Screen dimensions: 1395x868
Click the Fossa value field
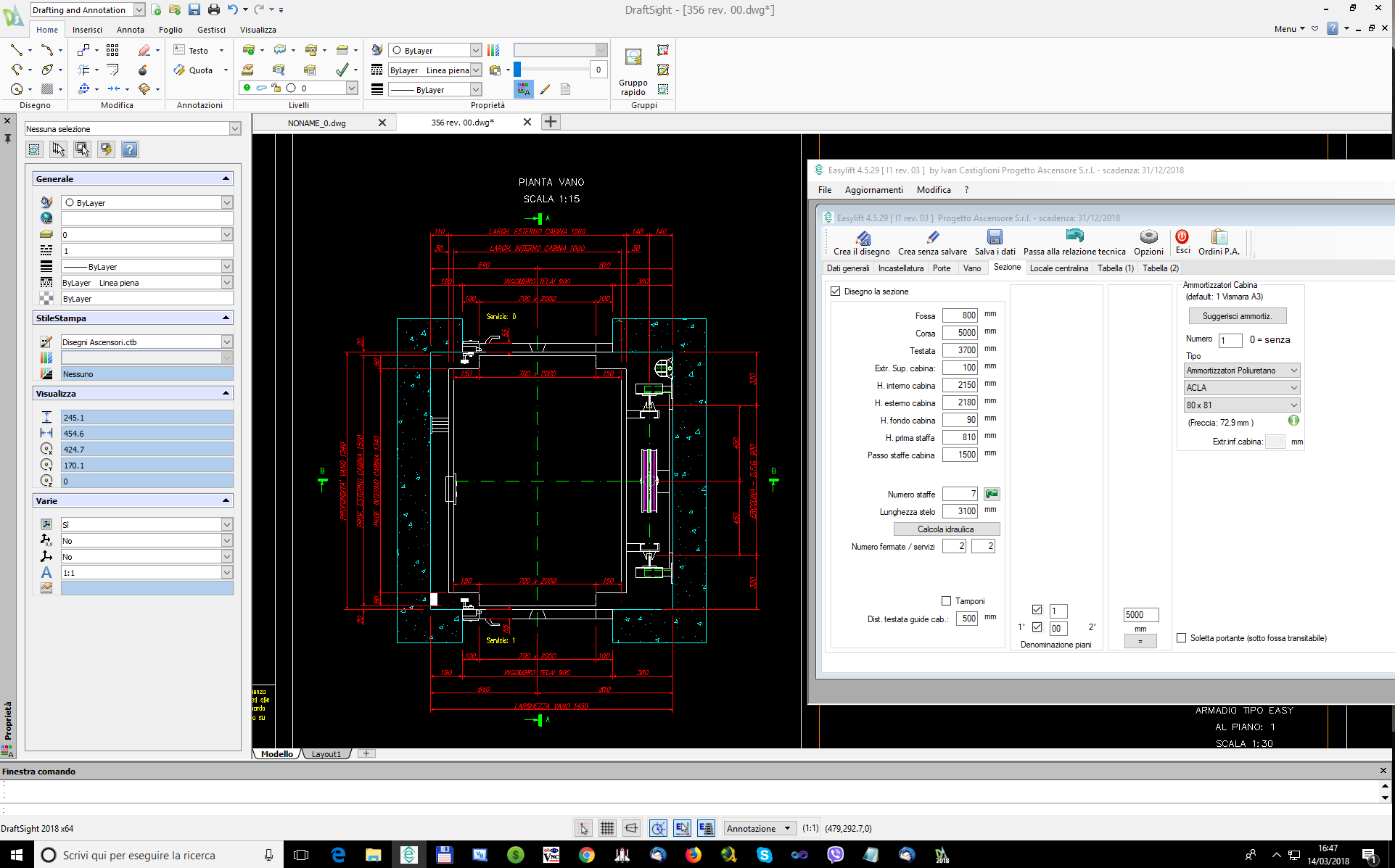pos(960,315)
